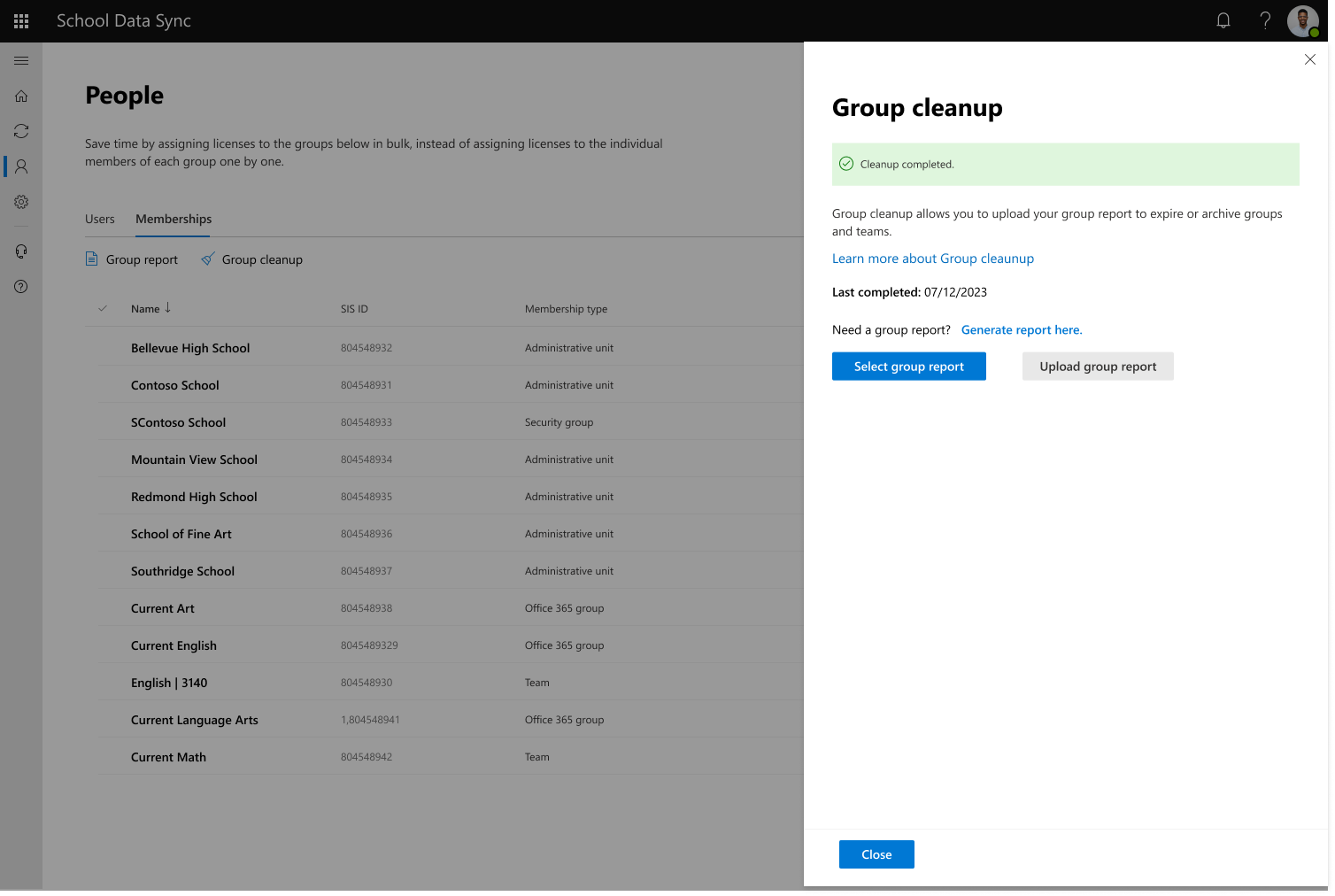Click the Generate report here link
The image size is (1335, 896).
coord(1022,330)
